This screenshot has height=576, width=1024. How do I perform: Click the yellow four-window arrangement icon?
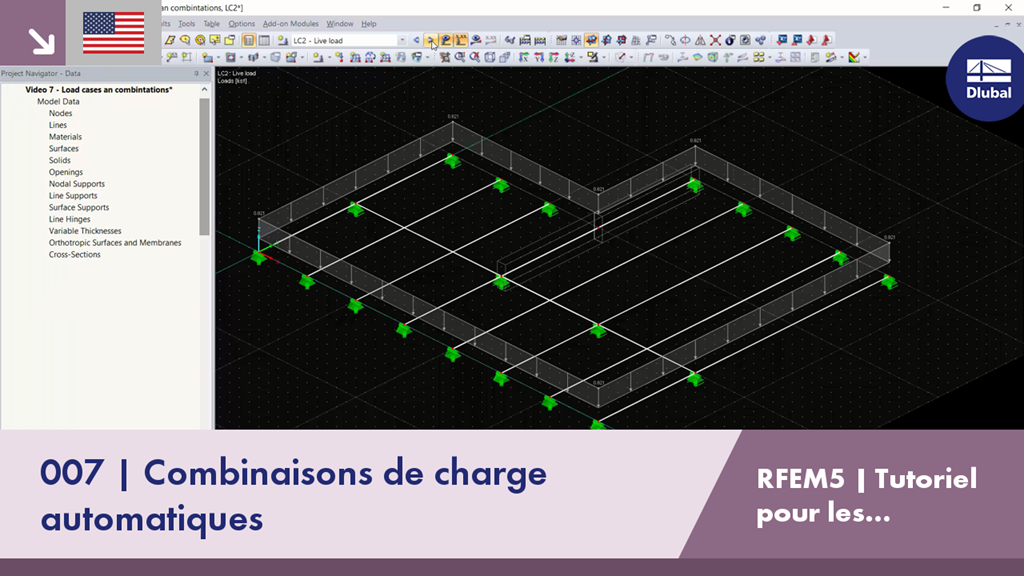pos(759,57)
